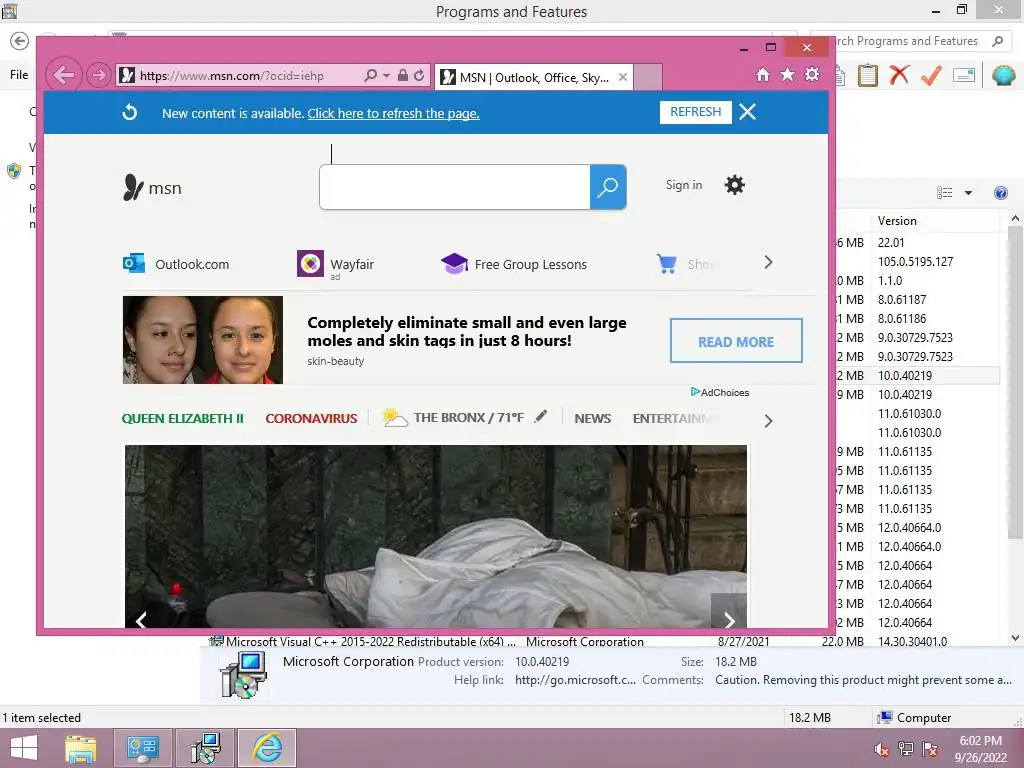Open the IE address bar search dropdown arrow
The width and height of the screenshot is (1024, 768).
(x=386, y=76)
